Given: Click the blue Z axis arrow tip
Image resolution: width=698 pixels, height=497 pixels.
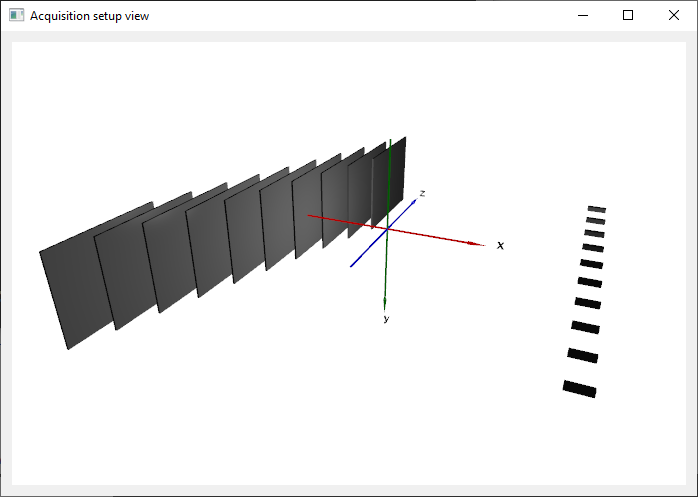Looking at the screenshot, I should click(414, 202).
